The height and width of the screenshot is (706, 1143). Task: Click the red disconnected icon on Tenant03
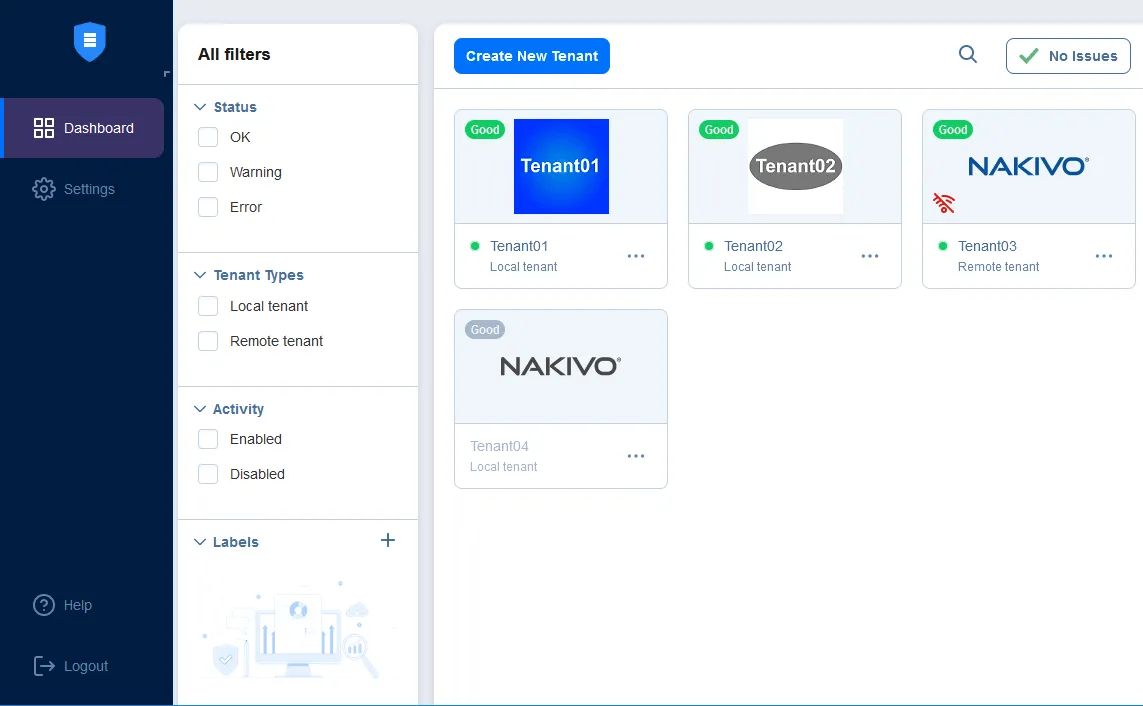(x=944, y=204)
